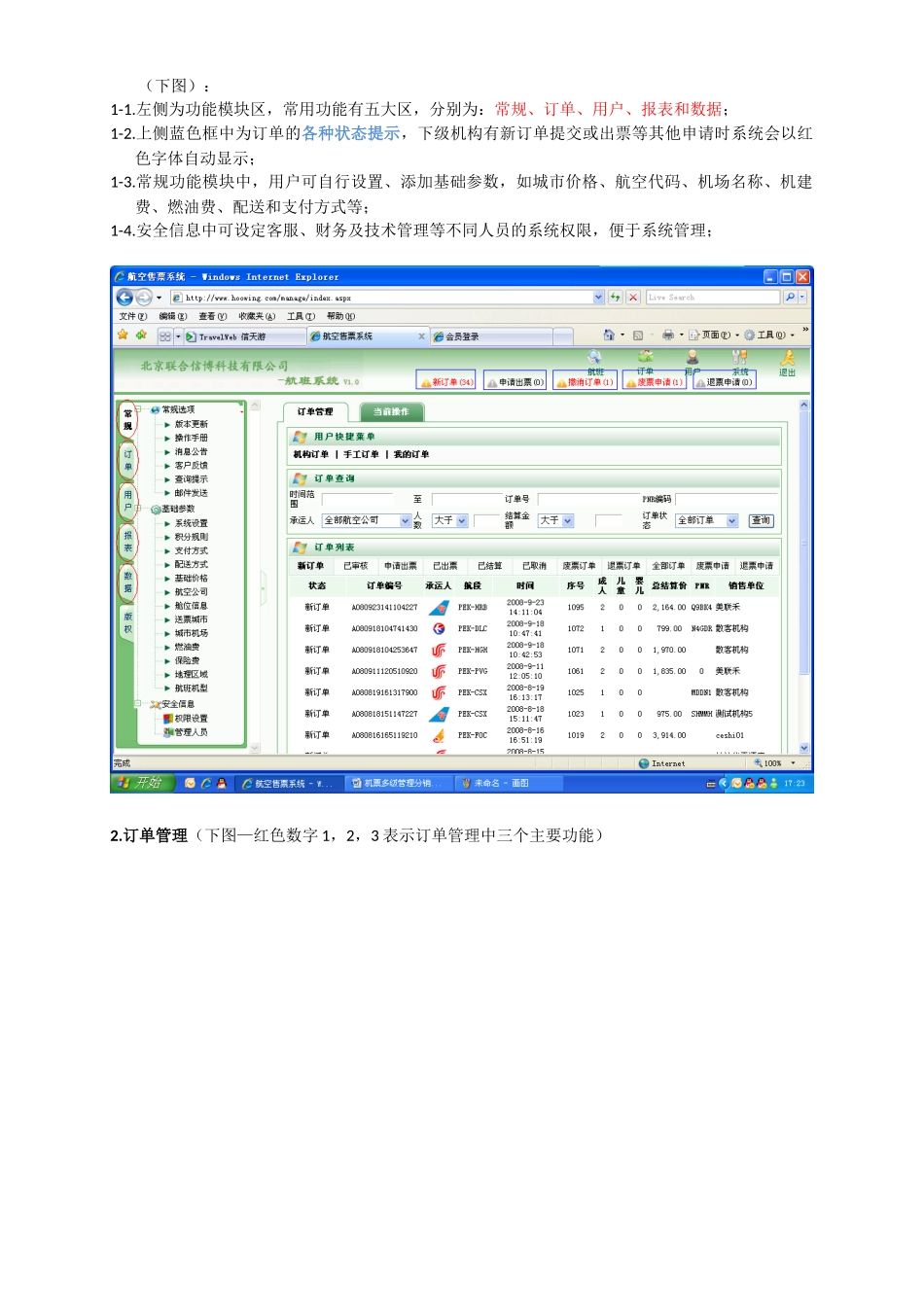The height and width of the screenshot is (1307, 924).
Task: Open the 收藏夹(A) menu
Action: click(257, 317)
